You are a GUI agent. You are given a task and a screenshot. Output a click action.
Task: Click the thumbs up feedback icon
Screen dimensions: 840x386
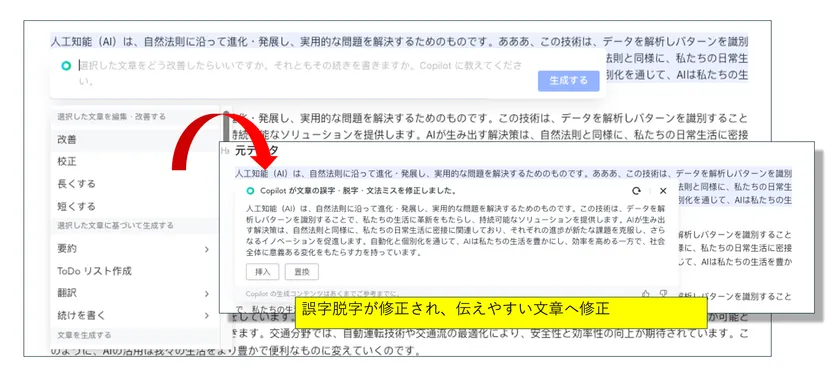pyautogui.click(x=646, y=294)
